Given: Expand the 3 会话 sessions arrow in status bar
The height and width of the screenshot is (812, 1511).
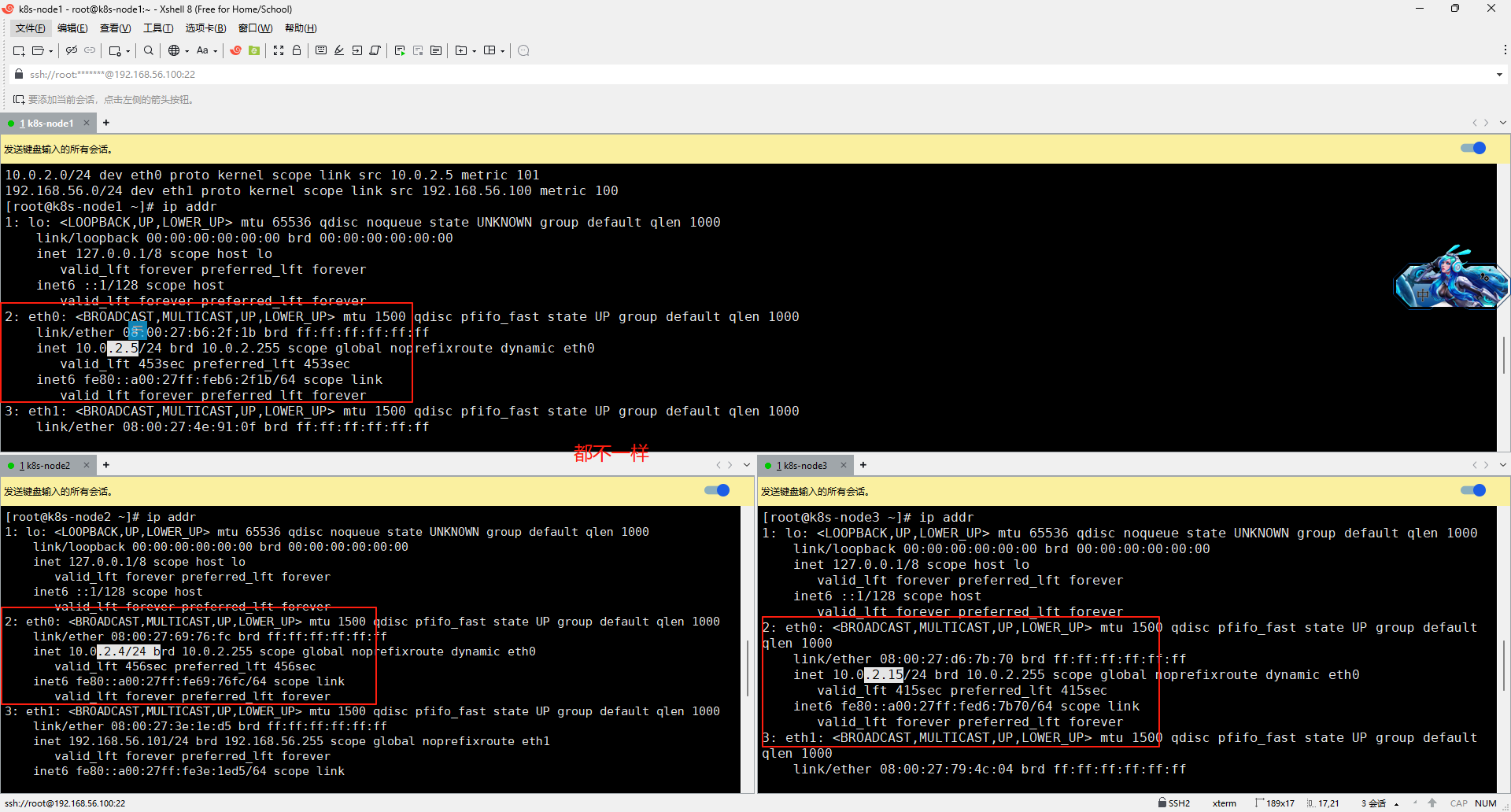Looking at the screenshot, I should [x=1396, y=804].
